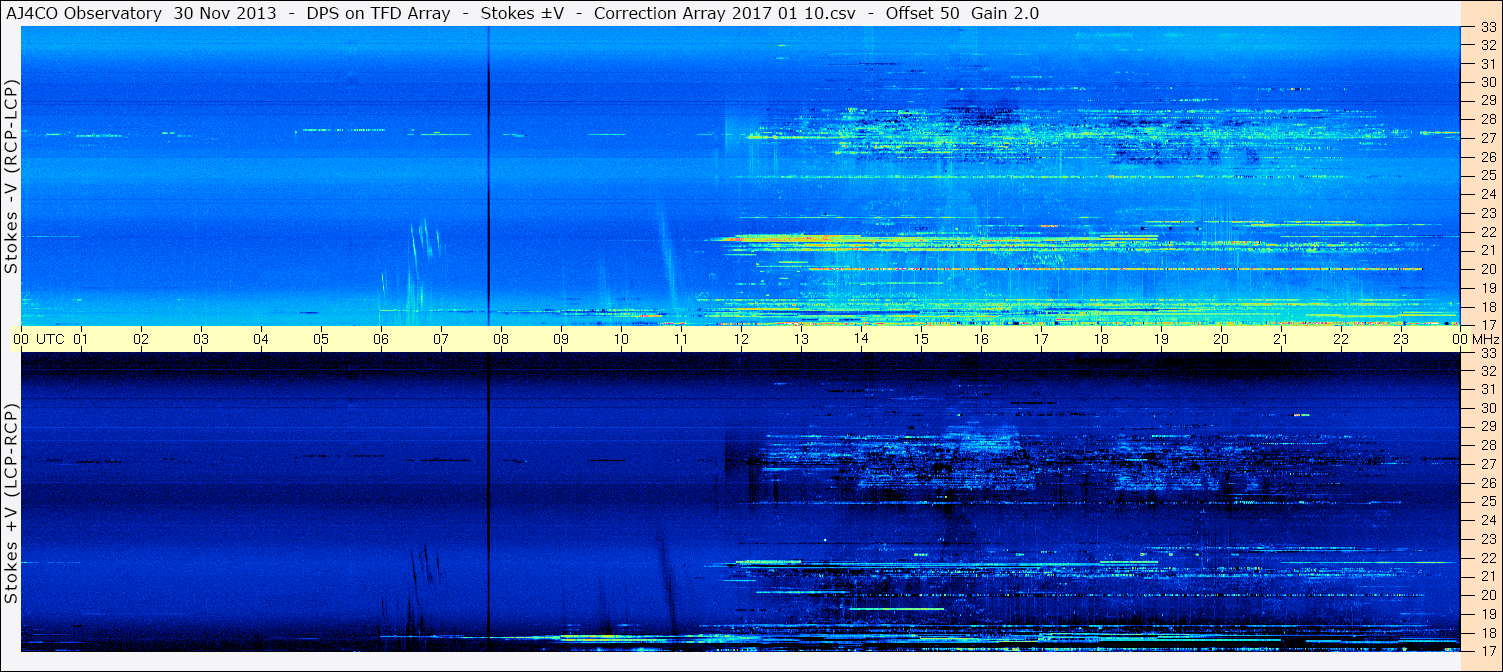Select hour '15' on the UTC time axis
The height and width of the screenshot is (672, 1503).
pyautogui.click(x=921, y=340)
